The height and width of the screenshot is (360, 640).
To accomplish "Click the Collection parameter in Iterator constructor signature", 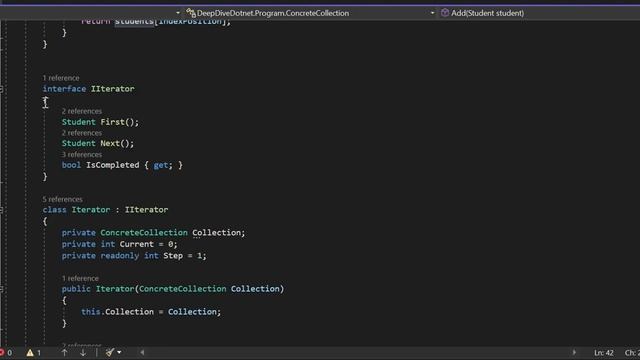I will (x=255, y=289).
